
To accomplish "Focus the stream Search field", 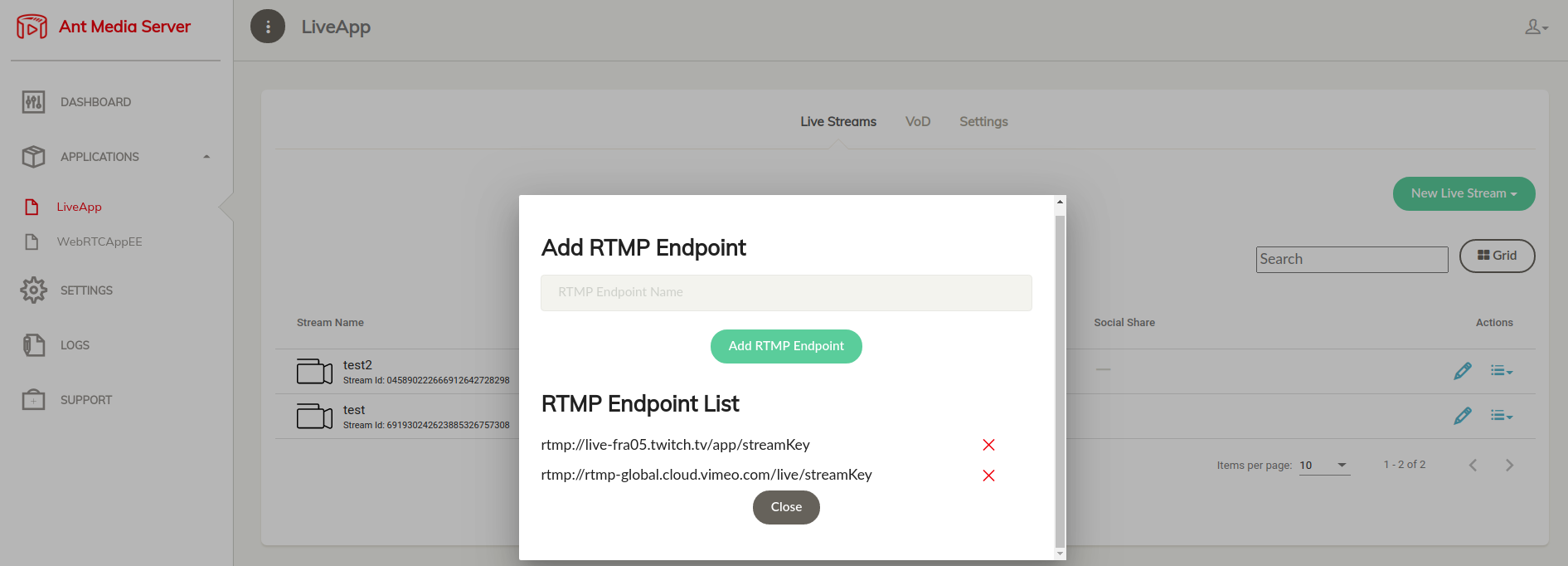I will (1352, 259).
